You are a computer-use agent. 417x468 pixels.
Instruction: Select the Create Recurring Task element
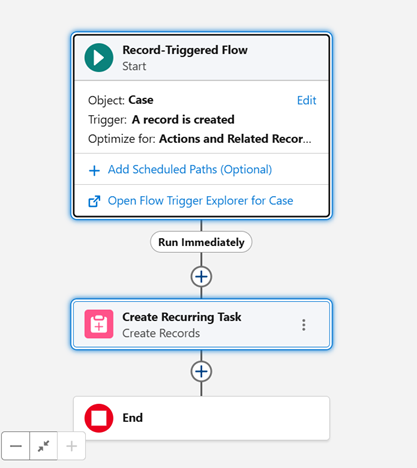[x=201, y=324]
